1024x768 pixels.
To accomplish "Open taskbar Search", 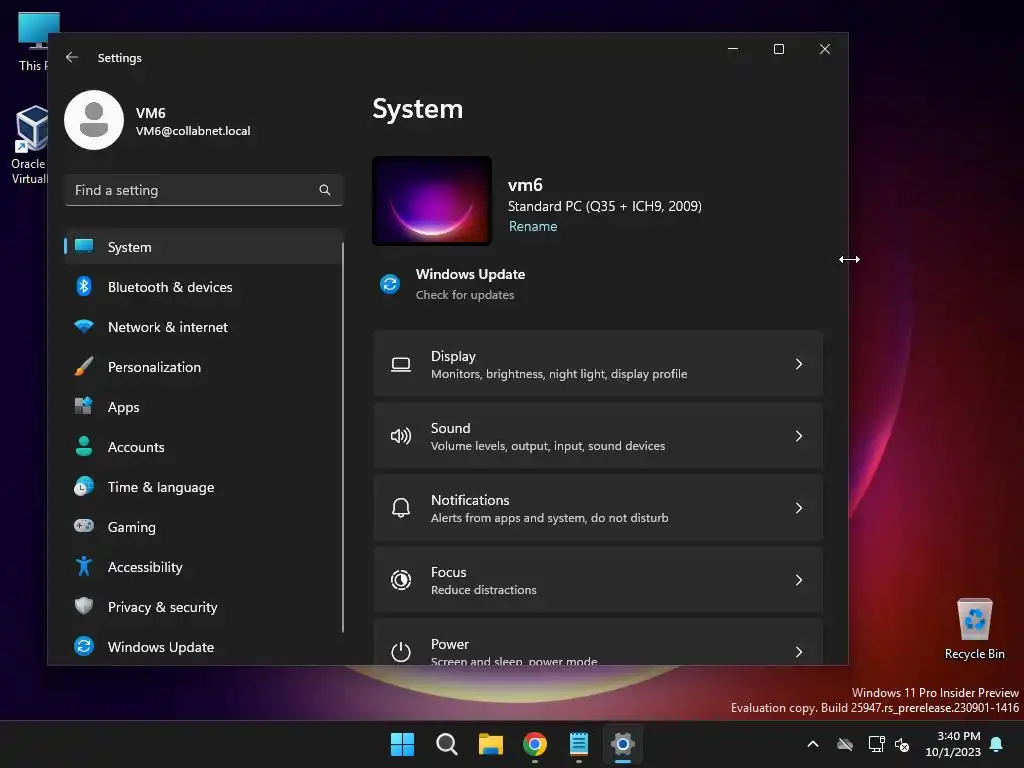I will coord(447,744).
